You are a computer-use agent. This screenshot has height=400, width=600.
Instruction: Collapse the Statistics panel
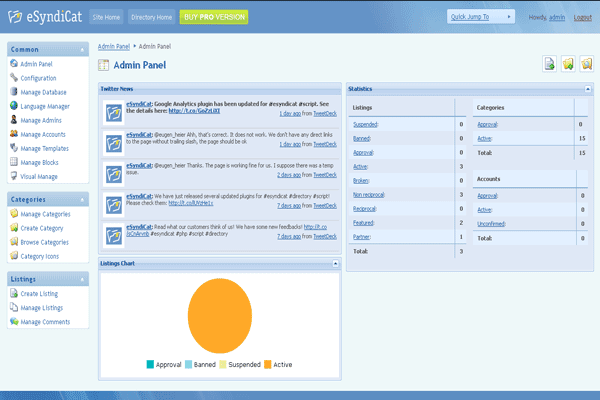(587, 89)
